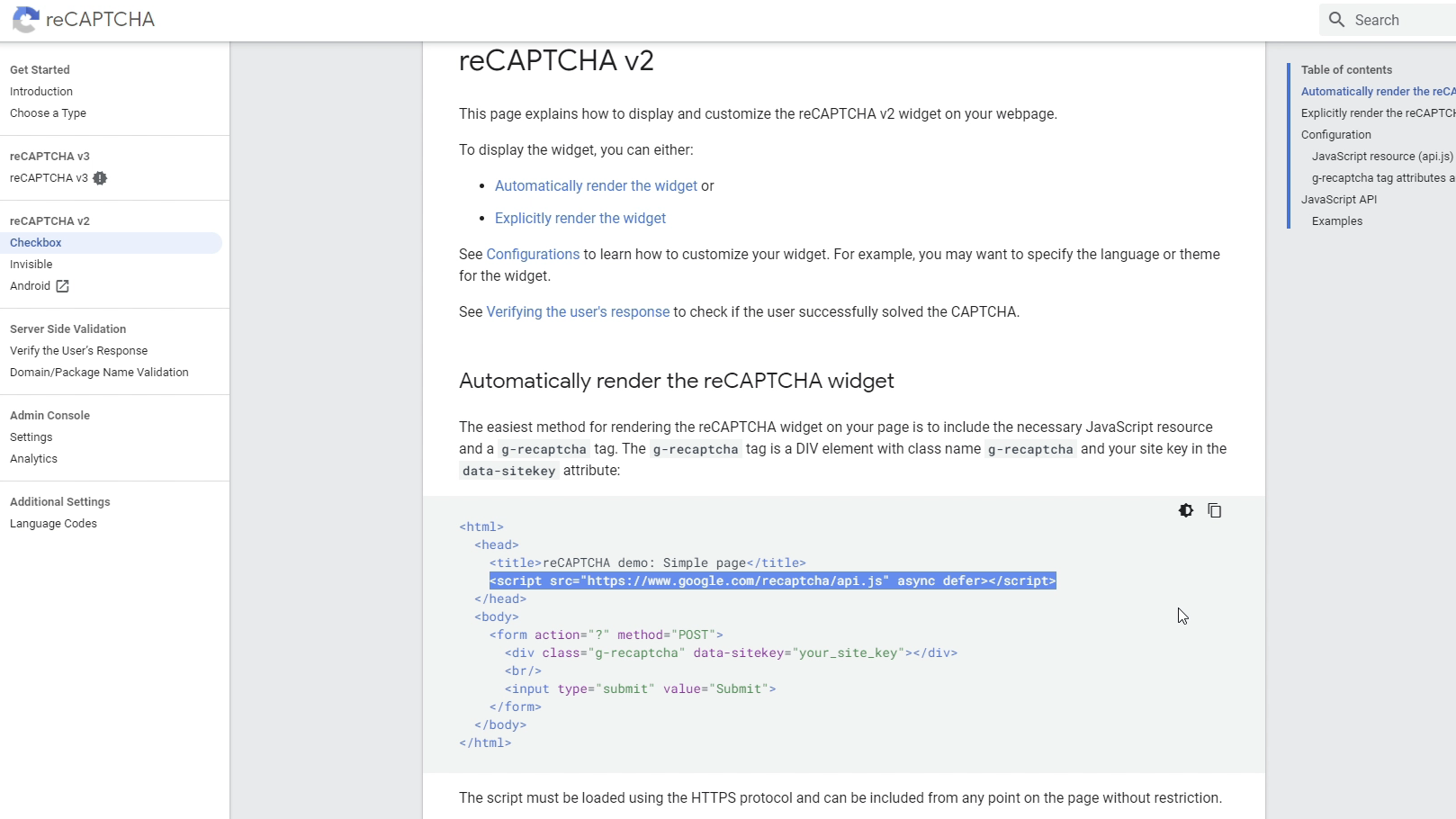The height and width of the screenshot is (819, 1456).
Task: Open the Introduction page in the sidebar
Action: coord(41,92)
